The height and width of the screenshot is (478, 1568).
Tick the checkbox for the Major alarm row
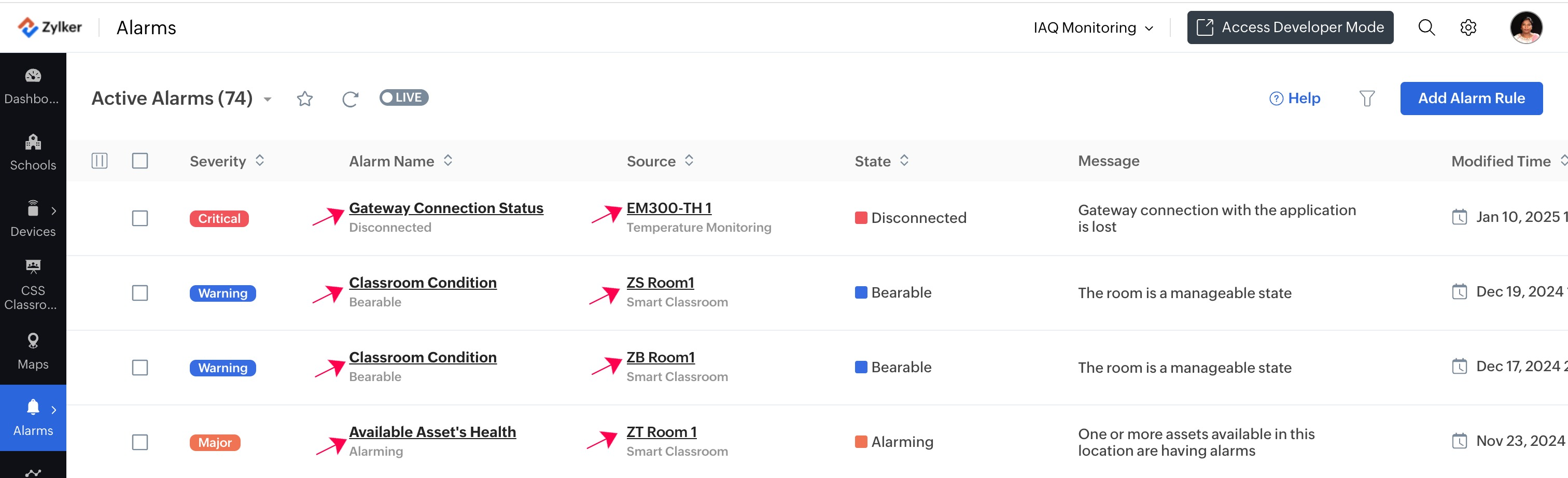(140, 442)
